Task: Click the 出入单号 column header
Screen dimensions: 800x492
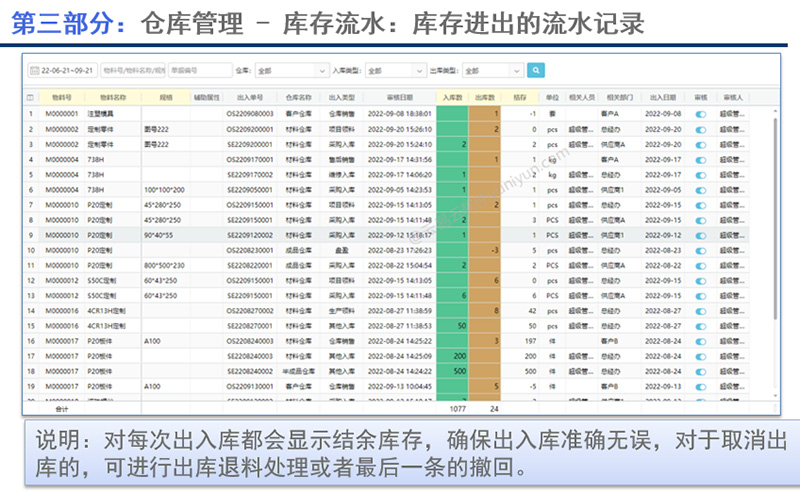Action: pyautogui.click(x=250, y=97)
